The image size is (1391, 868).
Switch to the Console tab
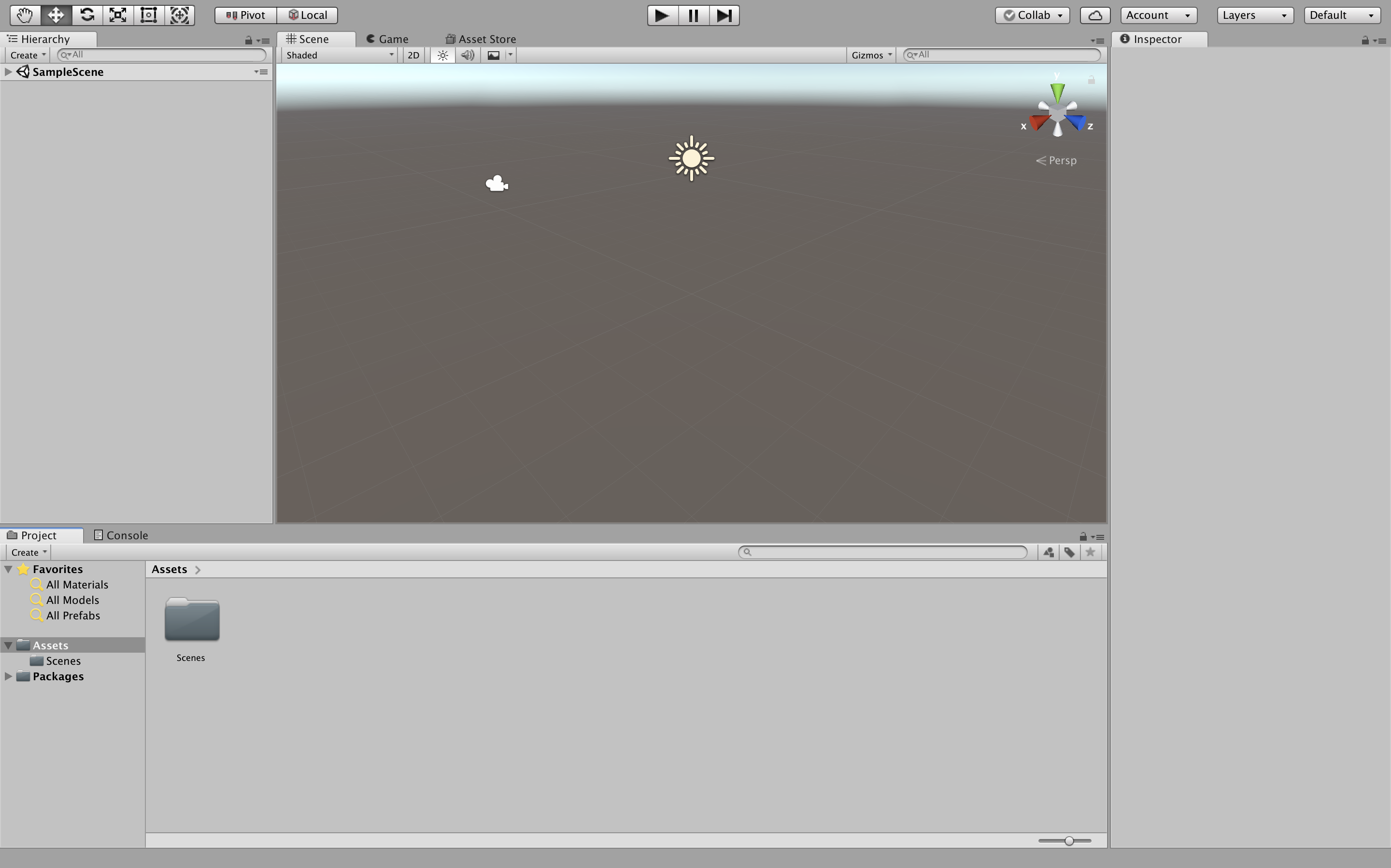click(x=121, y=535)
